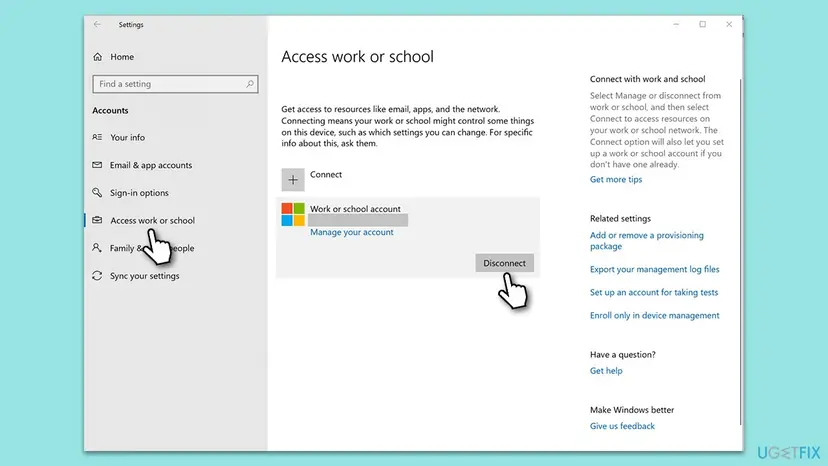Minimize the Settings window
Screen dimensions: 828x466
[x=676, y=24]
